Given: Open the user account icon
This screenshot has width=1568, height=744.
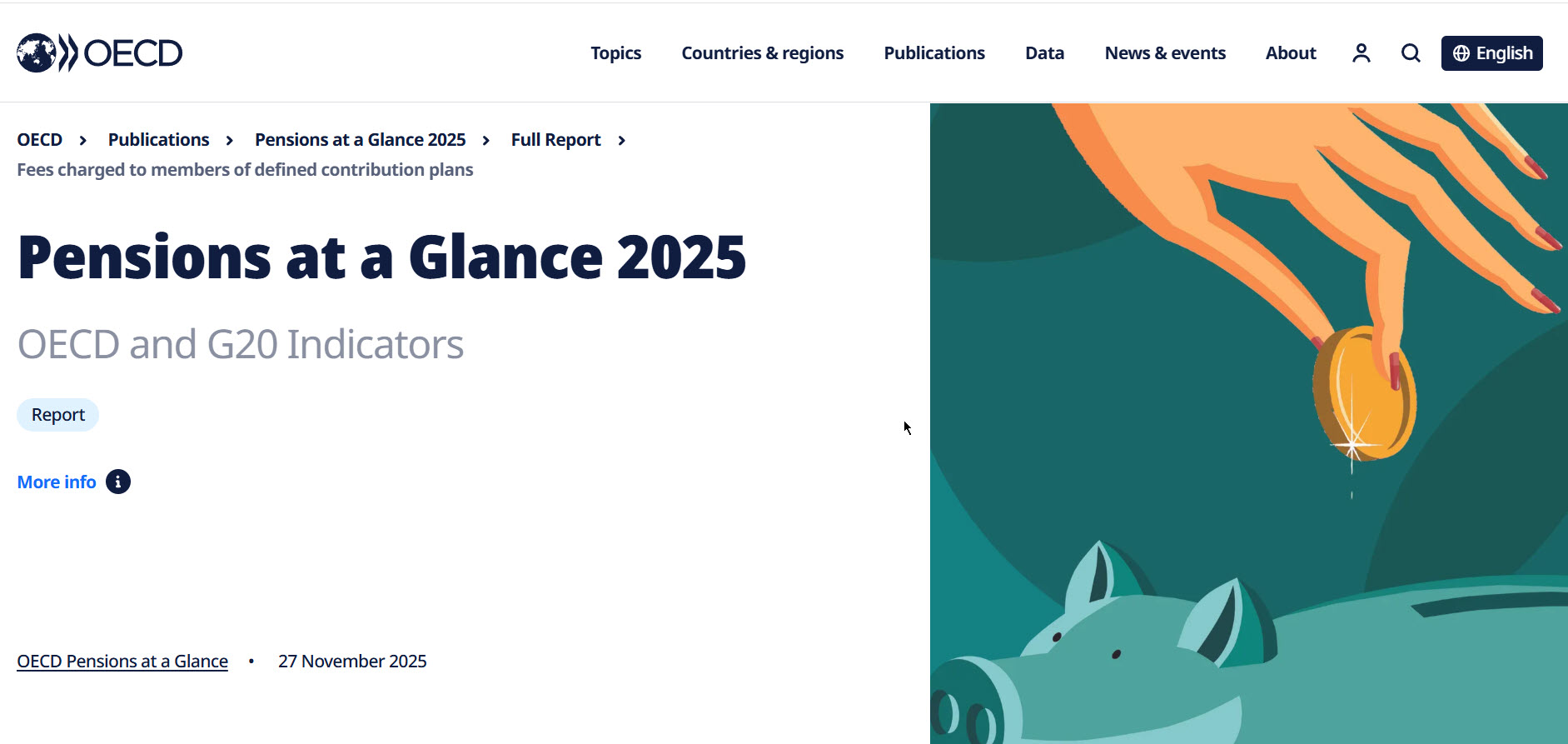Looking at the screenshot, I should pyautogui.click(x=1361, y=53).
